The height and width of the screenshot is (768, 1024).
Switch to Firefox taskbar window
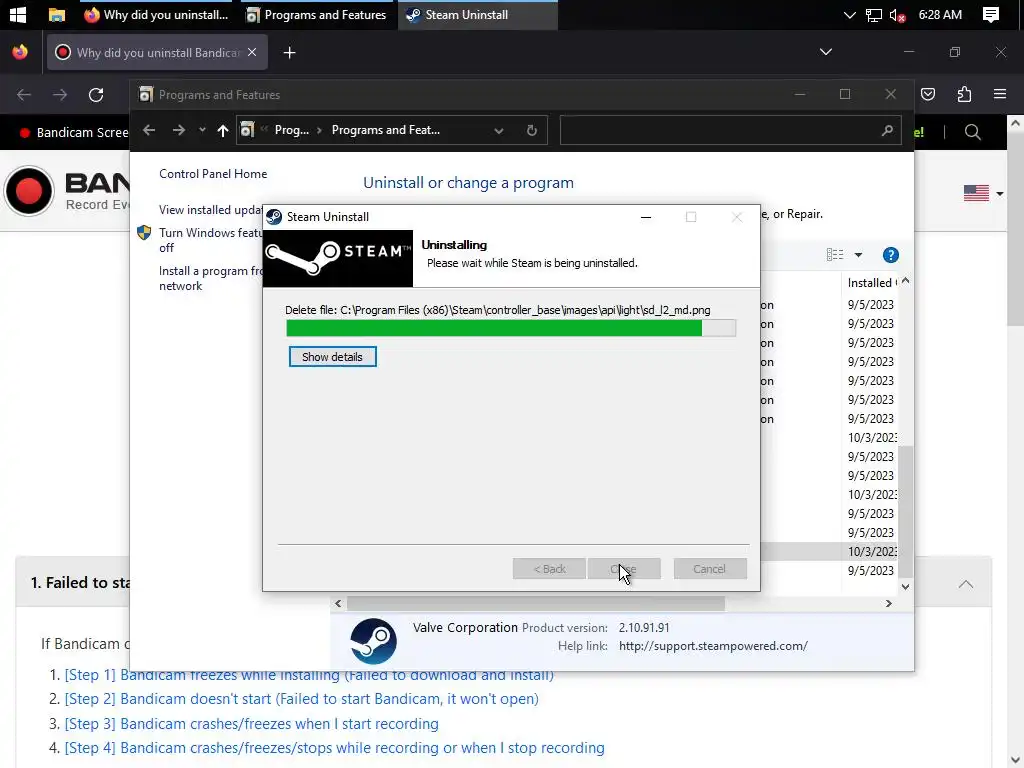coord(157,14)
